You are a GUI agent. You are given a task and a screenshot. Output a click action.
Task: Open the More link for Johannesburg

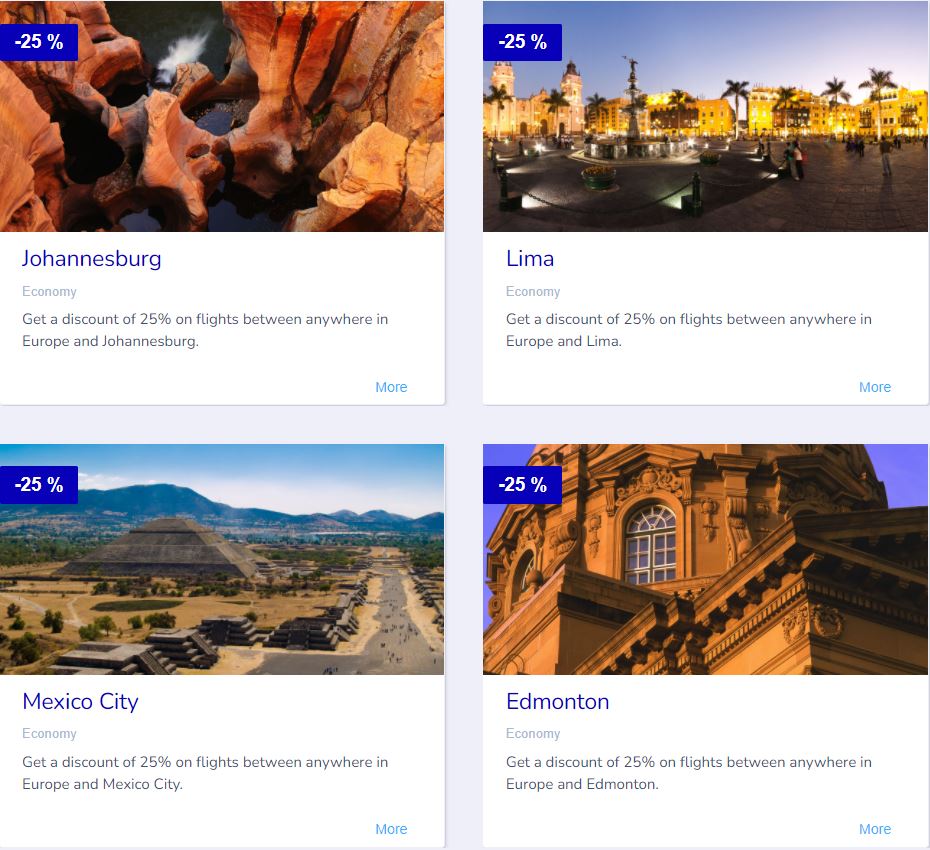pos(391,387)
